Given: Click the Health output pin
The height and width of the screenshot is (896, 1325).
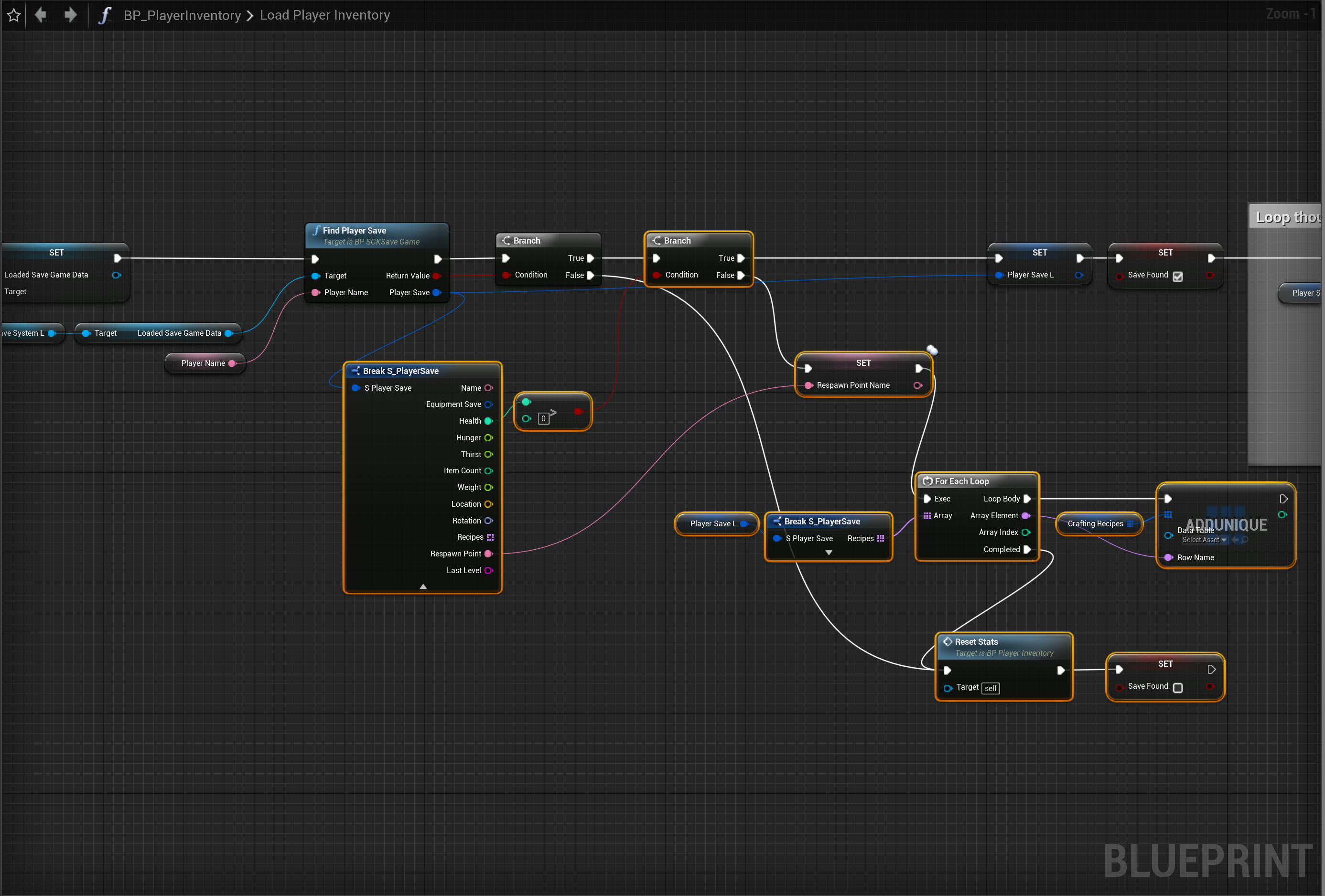Looking at the screenshot, I should 489,421.
